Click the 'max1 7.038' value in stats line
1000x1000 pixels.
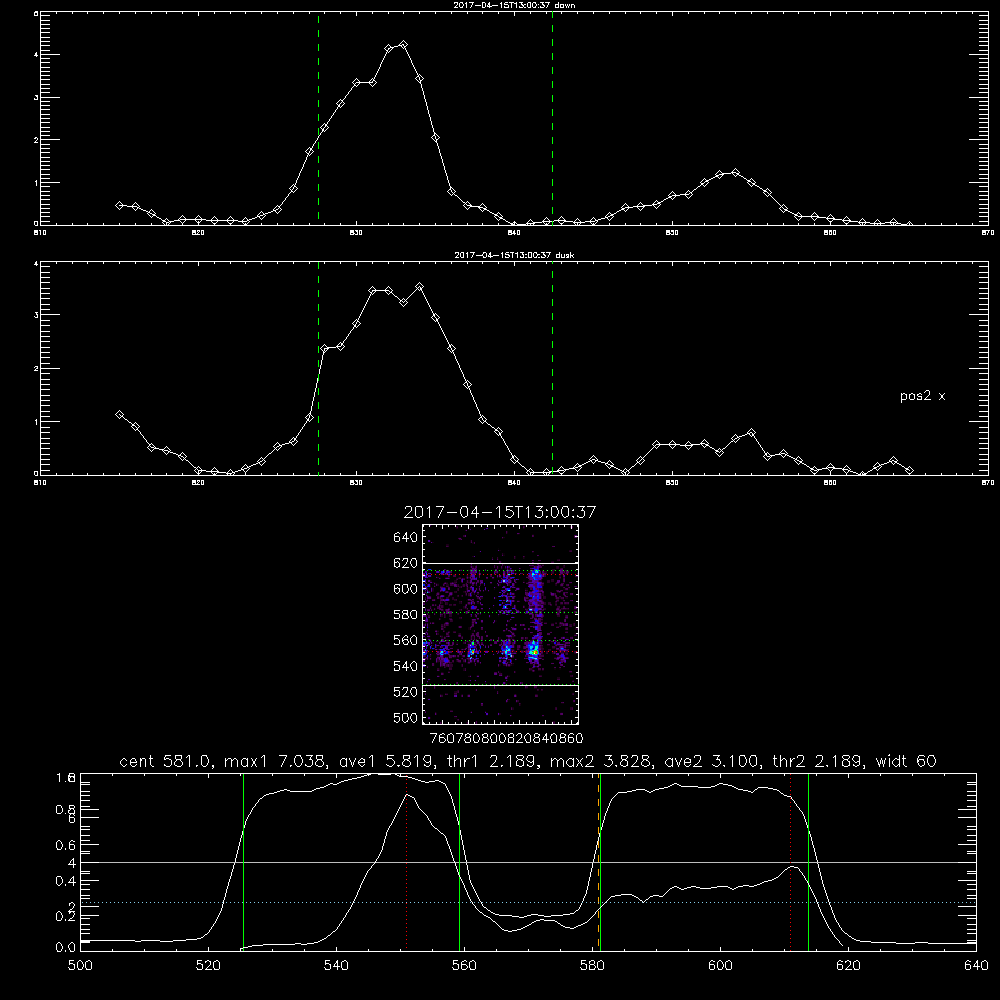274,761
